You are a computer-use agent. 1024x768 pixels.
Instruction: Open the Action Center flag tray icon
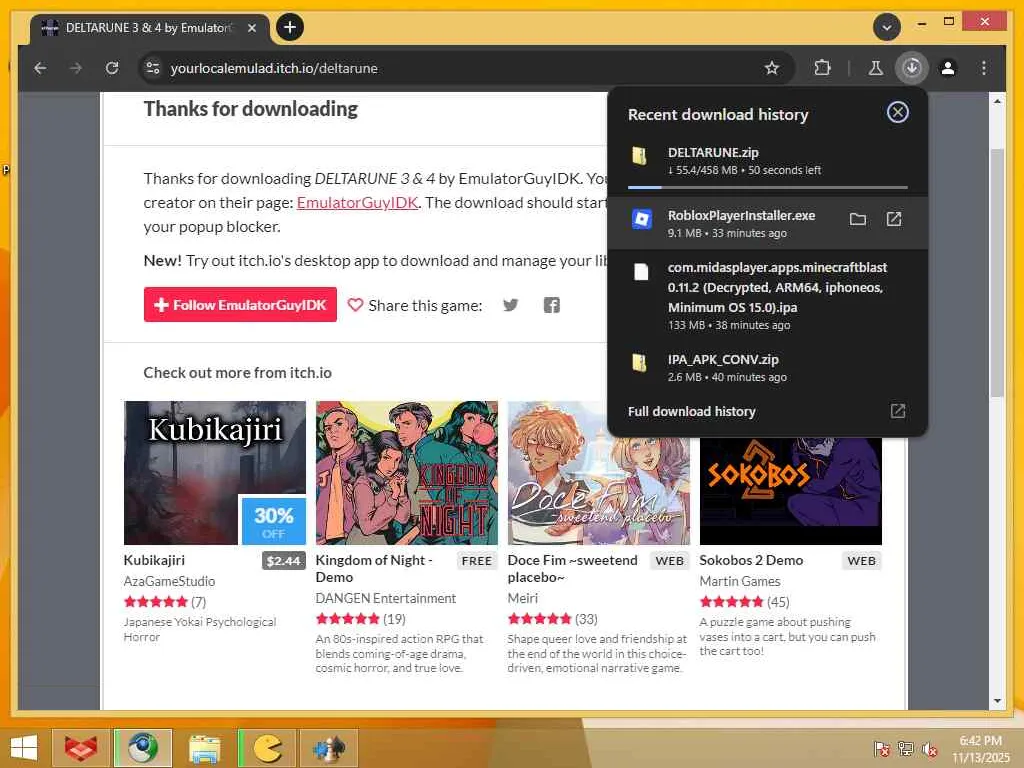(x=881, y=749)
